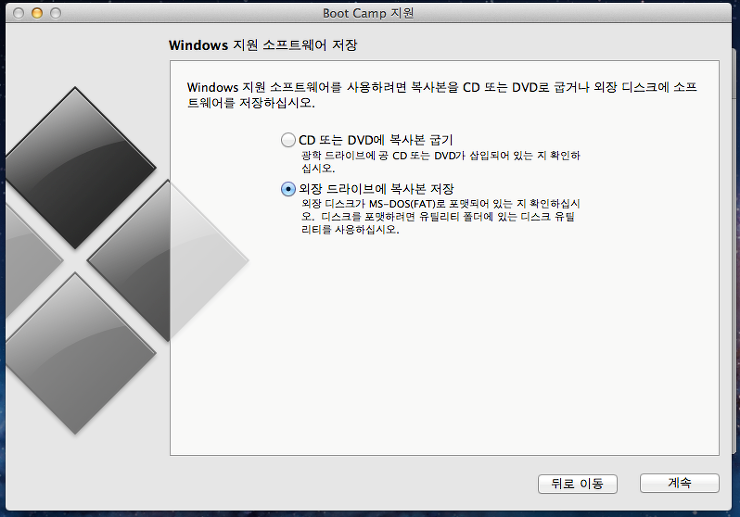Close the Boot Camp 지원 window
This screenshot has height=517, width=740.
[18, 13]
